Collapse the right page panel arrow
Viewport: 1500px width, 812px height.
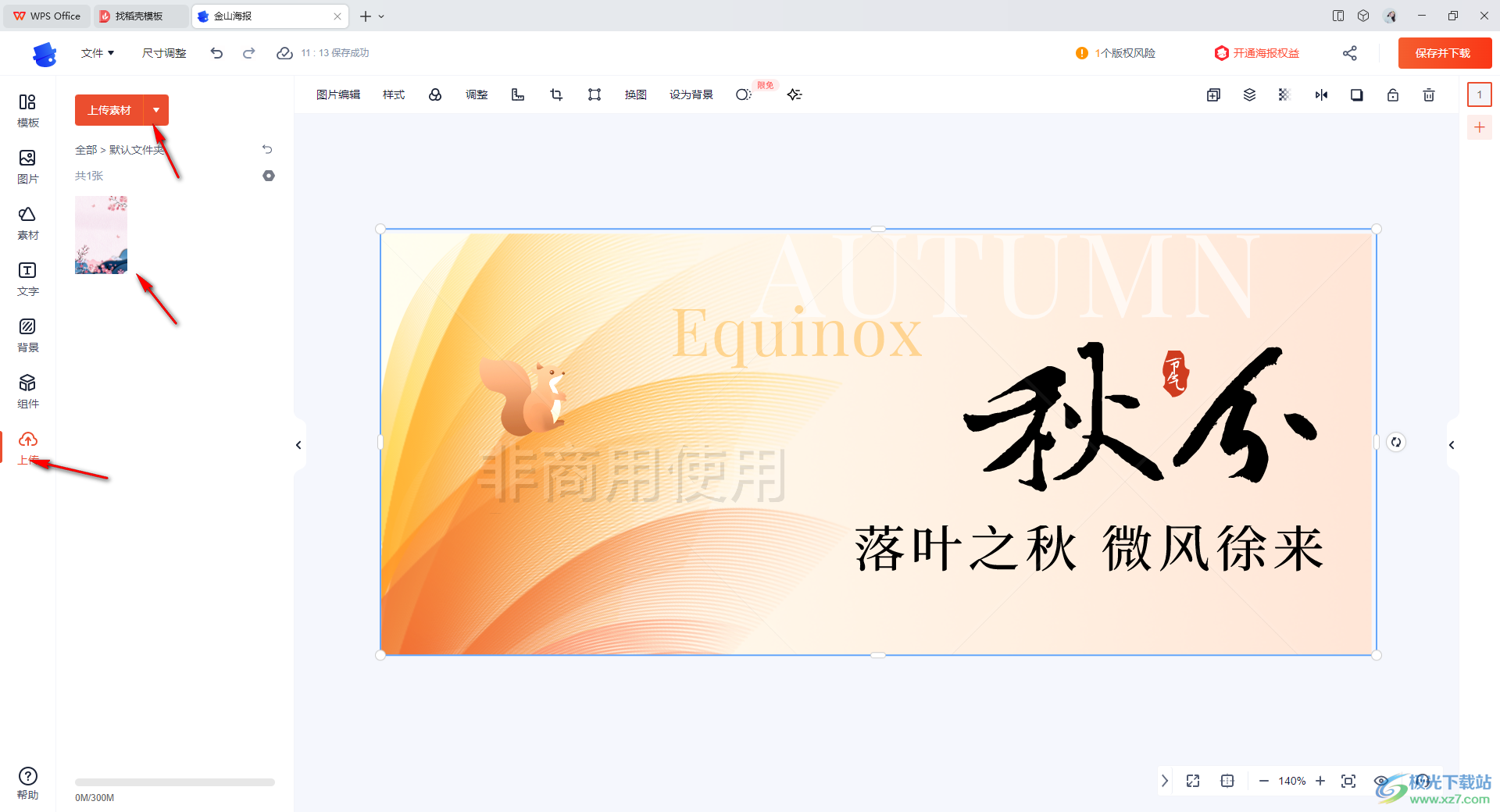pyautogui.click(x=1452, y=445)
